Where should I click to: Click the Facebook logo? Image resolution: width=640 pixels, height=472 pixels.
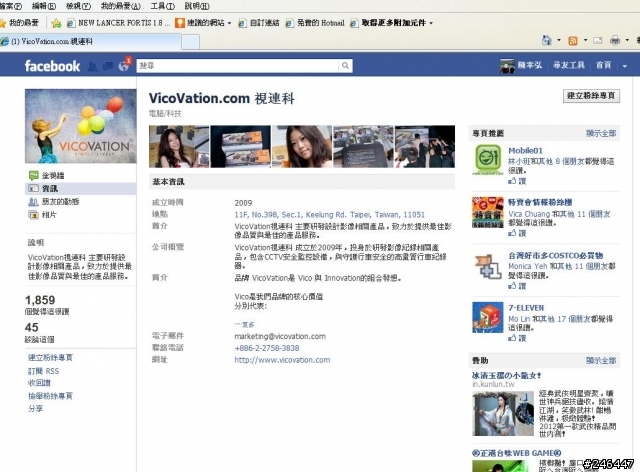52,66
